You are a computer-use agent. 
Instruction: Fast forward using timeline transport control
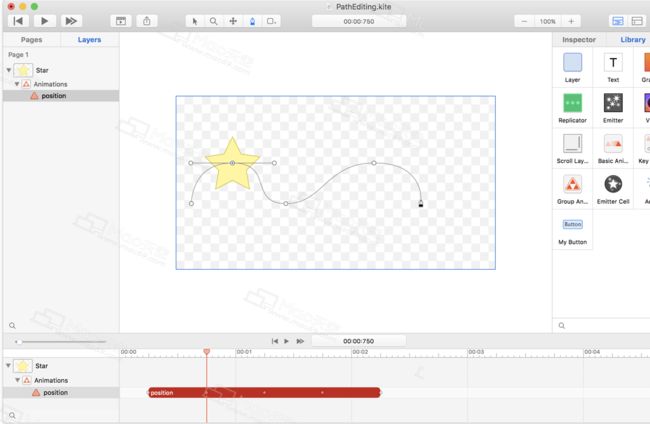(300, 341)
